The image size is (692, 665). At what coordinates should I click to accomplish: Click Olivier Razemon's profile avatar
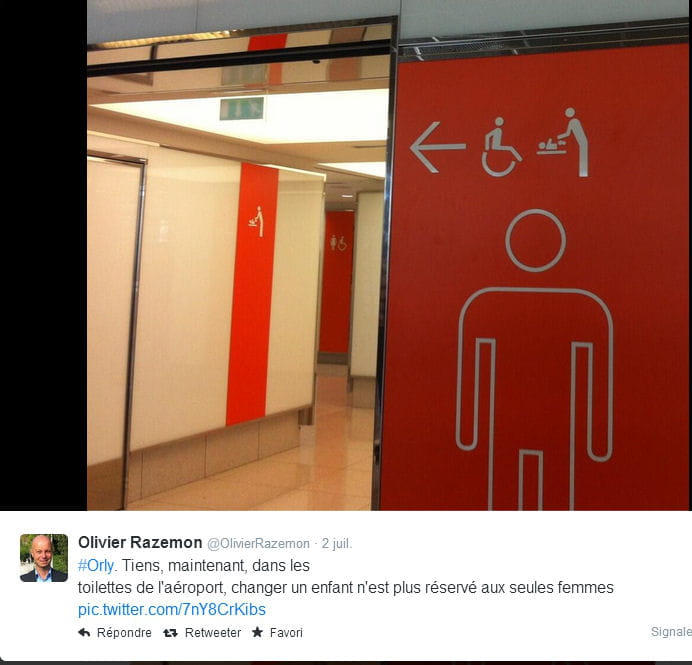44,558
